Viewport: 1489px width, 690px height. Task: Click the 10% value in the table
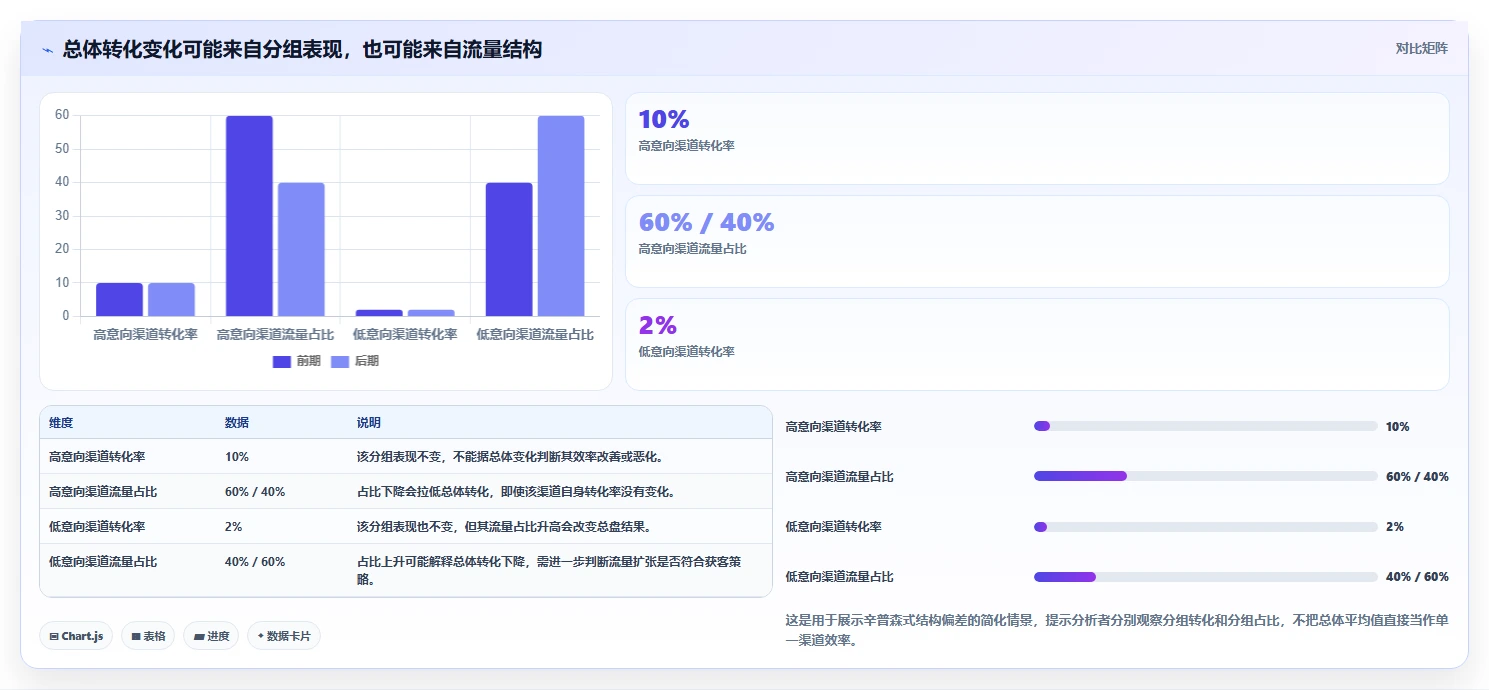click(237, 456)
